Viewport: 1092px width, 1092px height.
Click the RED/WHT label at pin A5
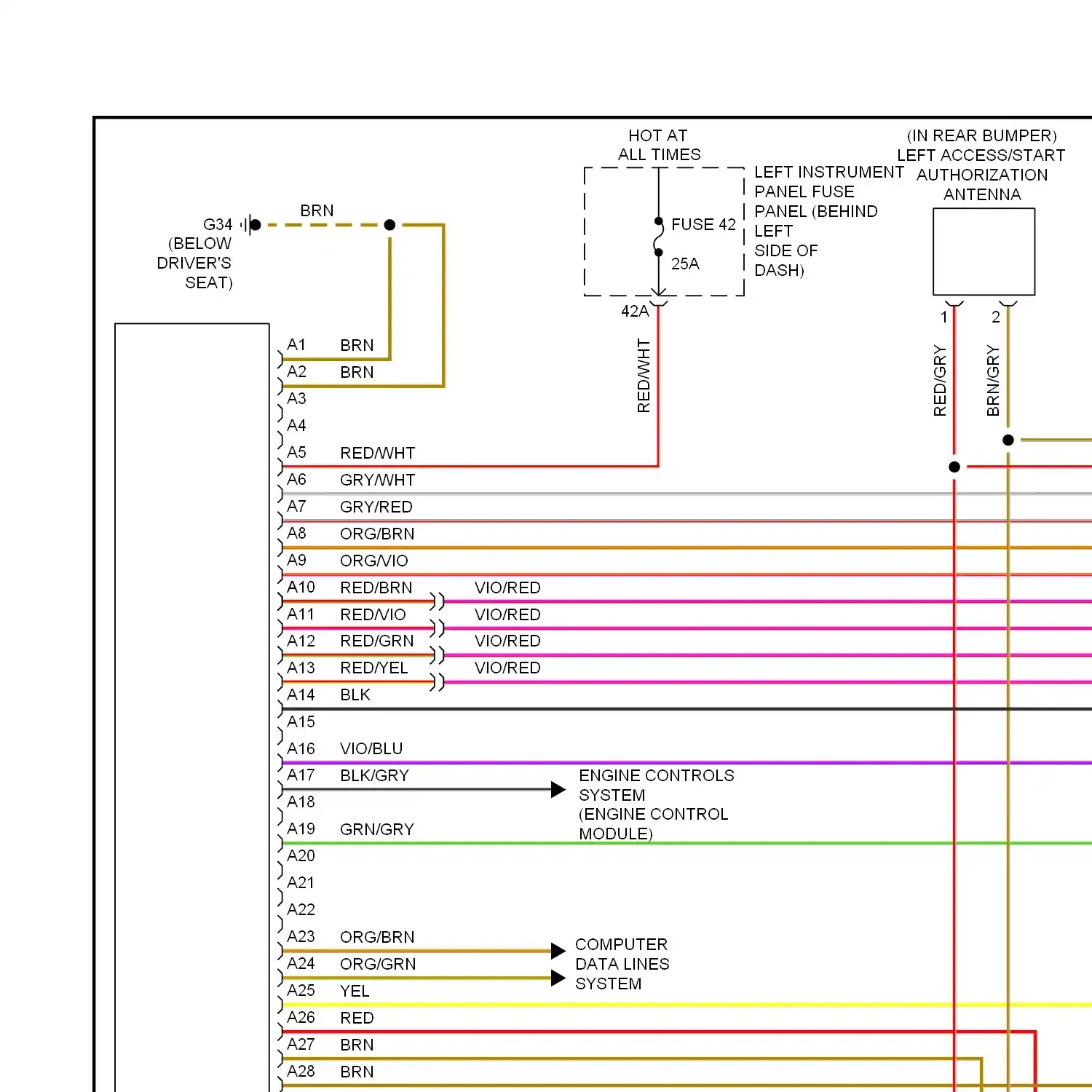377,453
